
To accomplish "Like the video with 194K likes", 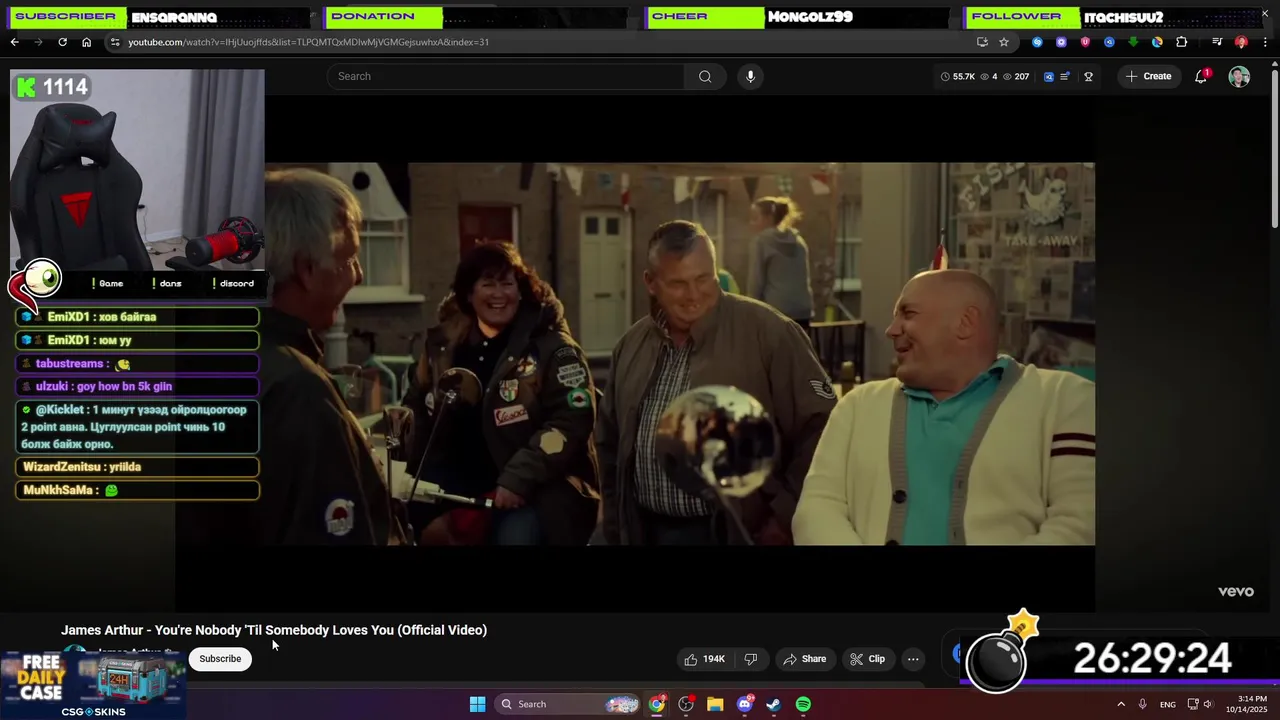I will click(704, 659).
